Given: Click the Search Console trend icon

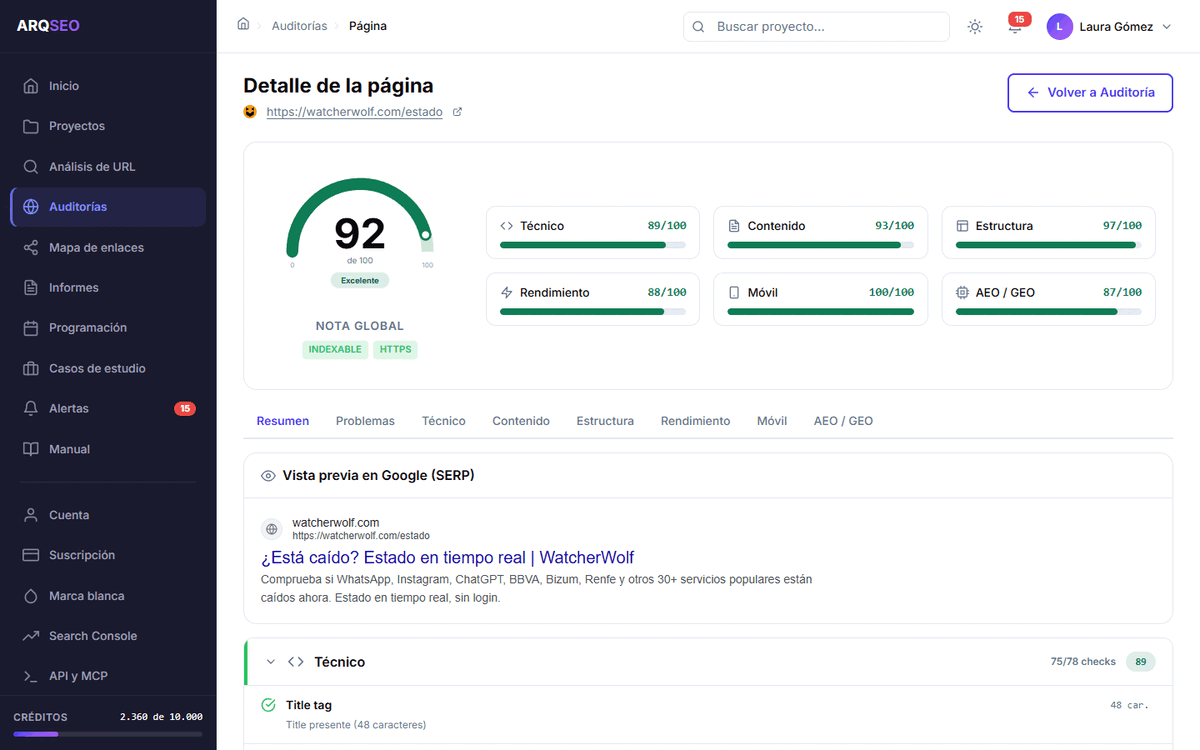Looking at the screenshot, I should (31, 636).
